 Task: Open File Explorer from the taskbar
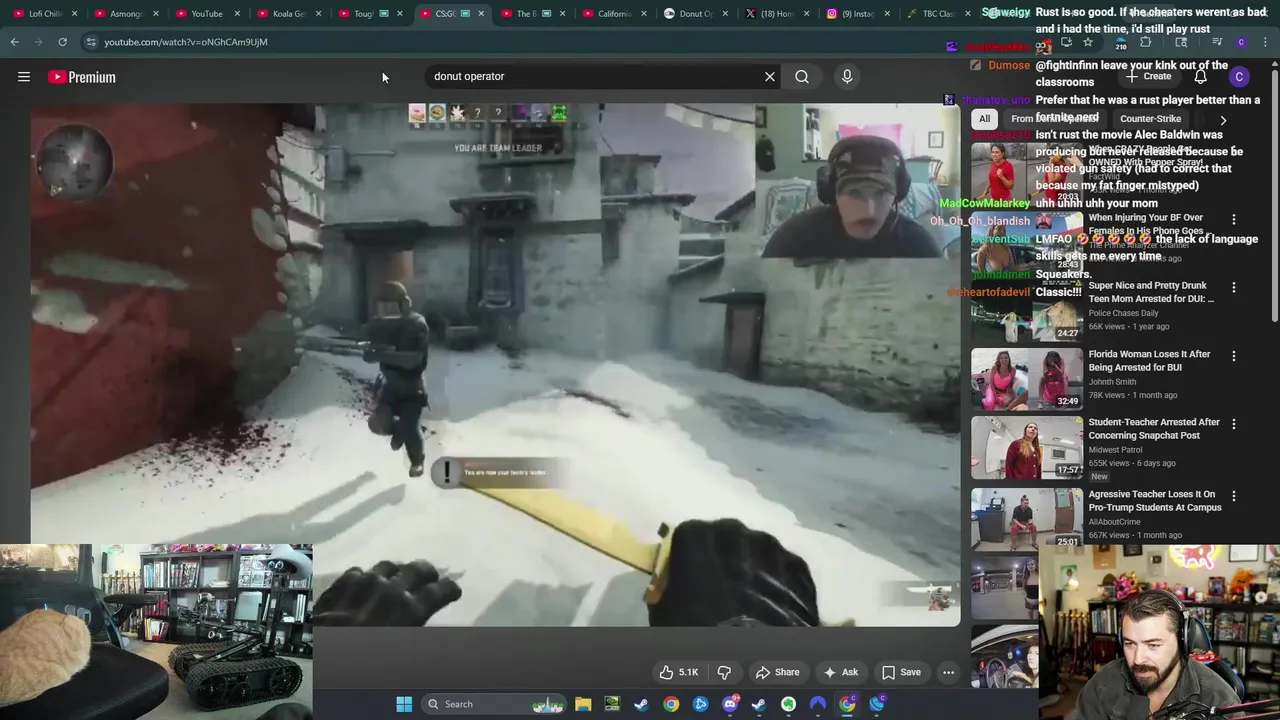[583, 704]
